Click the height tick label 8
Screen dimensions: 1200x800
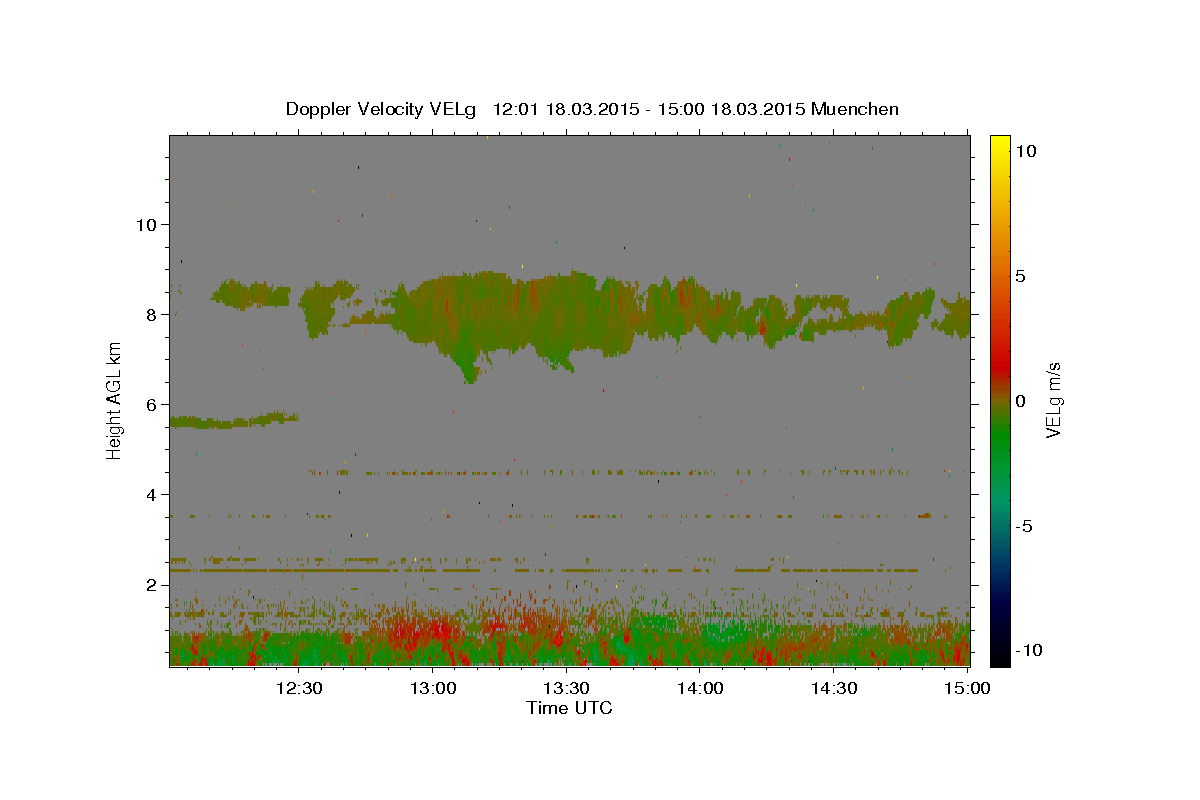(x=153, y=314)
